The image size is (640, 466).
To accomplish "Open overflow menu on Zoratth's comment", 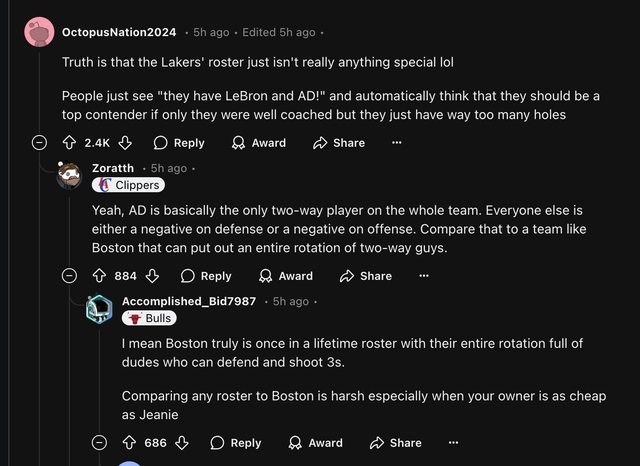I will point(424,276).
